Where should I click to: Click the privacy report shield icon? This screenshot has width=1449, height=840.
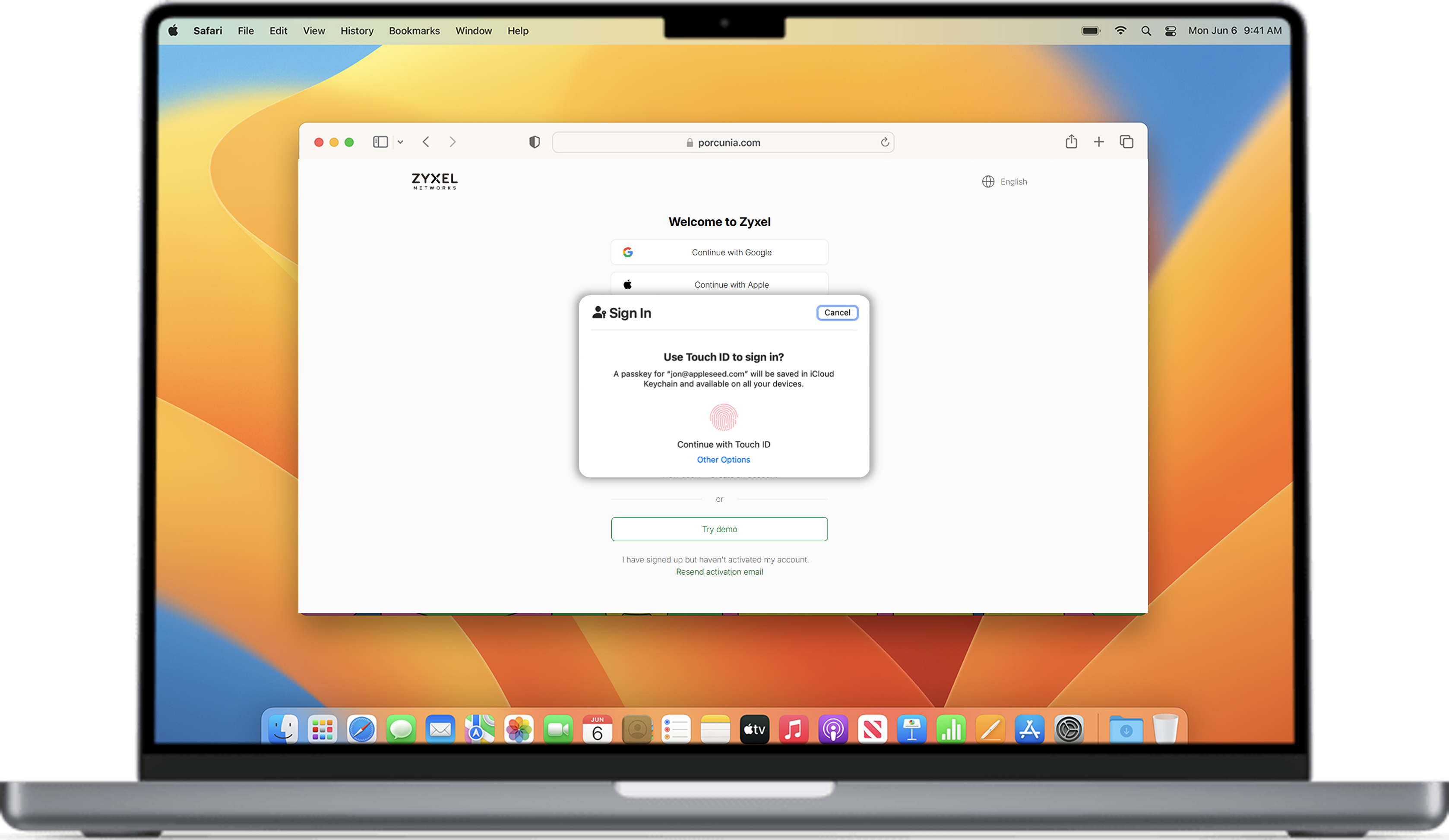(534, 142)
